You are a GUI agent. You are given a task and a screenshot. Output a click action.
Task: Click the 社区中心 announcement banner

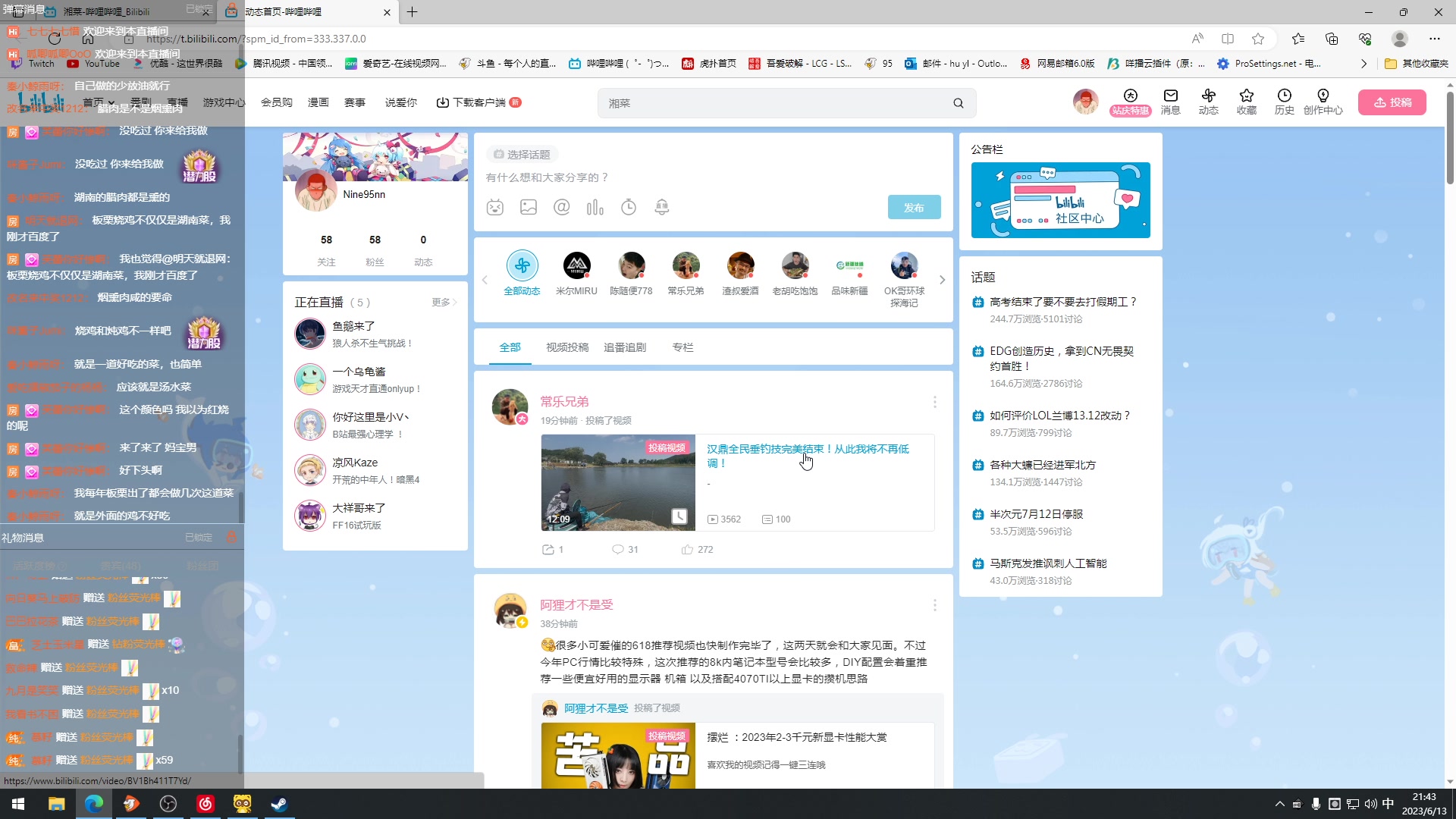pos(1060,200)
